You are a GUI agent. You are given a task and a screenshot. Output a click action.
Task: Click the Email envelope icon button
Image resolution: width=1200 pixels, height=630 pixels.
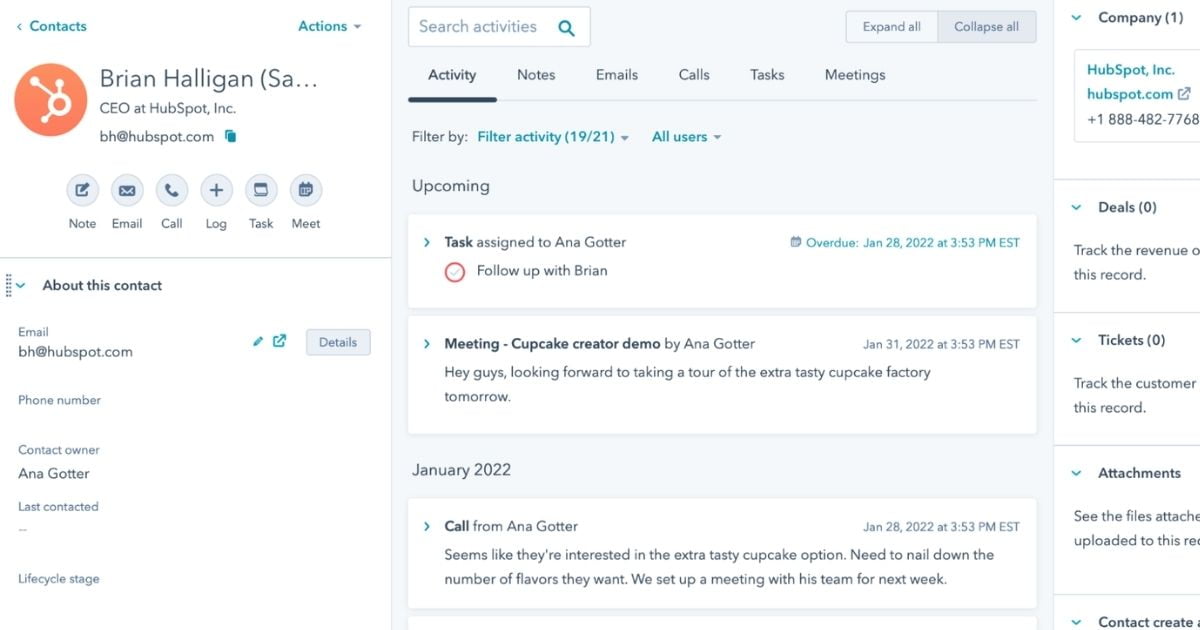tap(127, 190)
